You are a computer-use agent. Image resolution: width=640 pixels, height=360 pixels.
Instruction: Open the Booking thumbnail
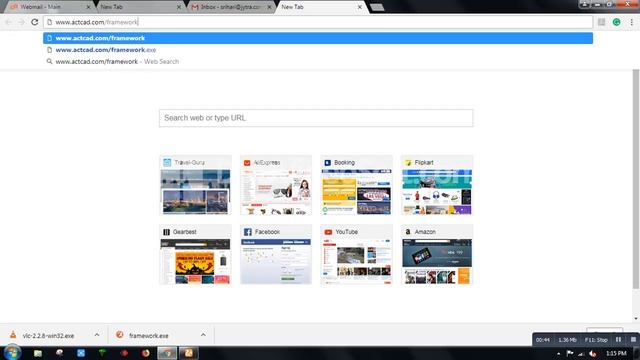(x=356, y=185)
